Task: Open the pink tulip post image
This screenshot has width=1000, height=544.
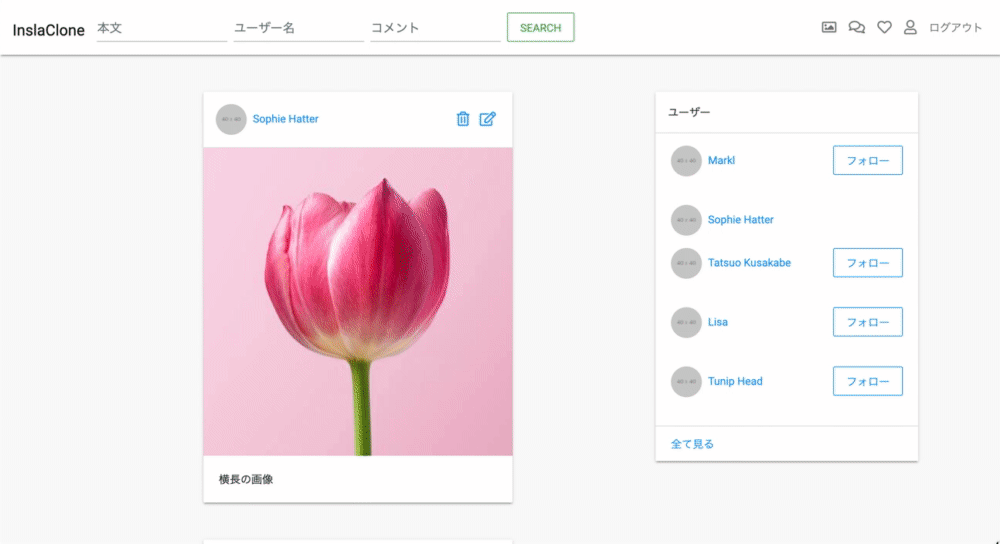Action: pyautogui.click(x=358, y=302)
